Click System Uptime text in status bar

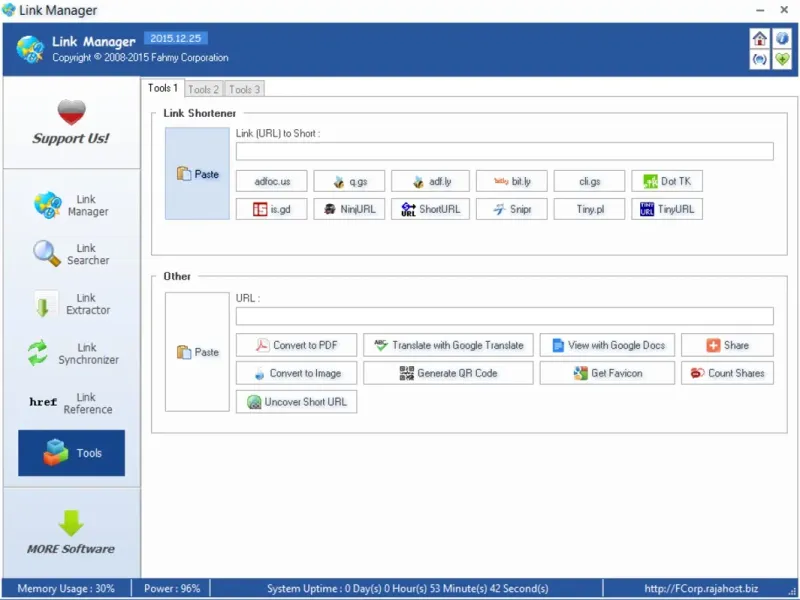[x=408, y=588]
